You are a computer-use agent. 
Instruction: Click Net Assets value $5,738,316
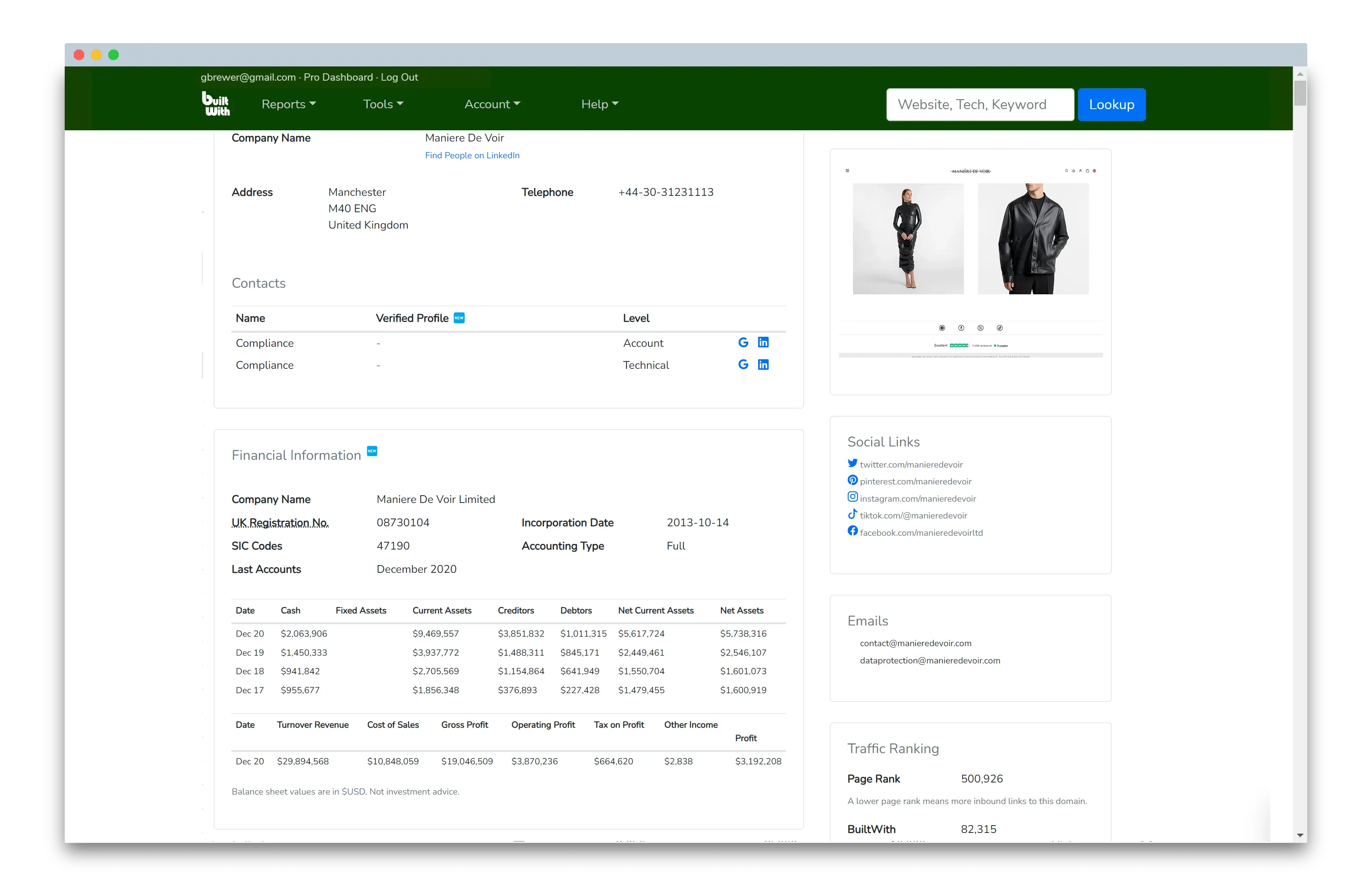[x=743, y=634]
